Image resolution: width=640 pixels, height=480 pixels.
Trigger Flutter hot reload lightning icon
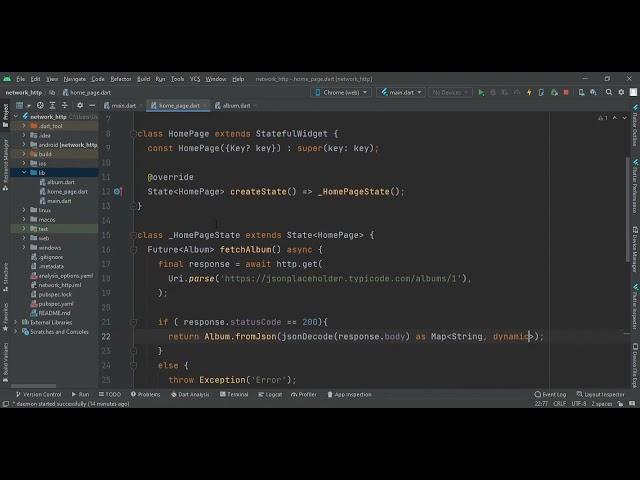click(x=529, y=93)
